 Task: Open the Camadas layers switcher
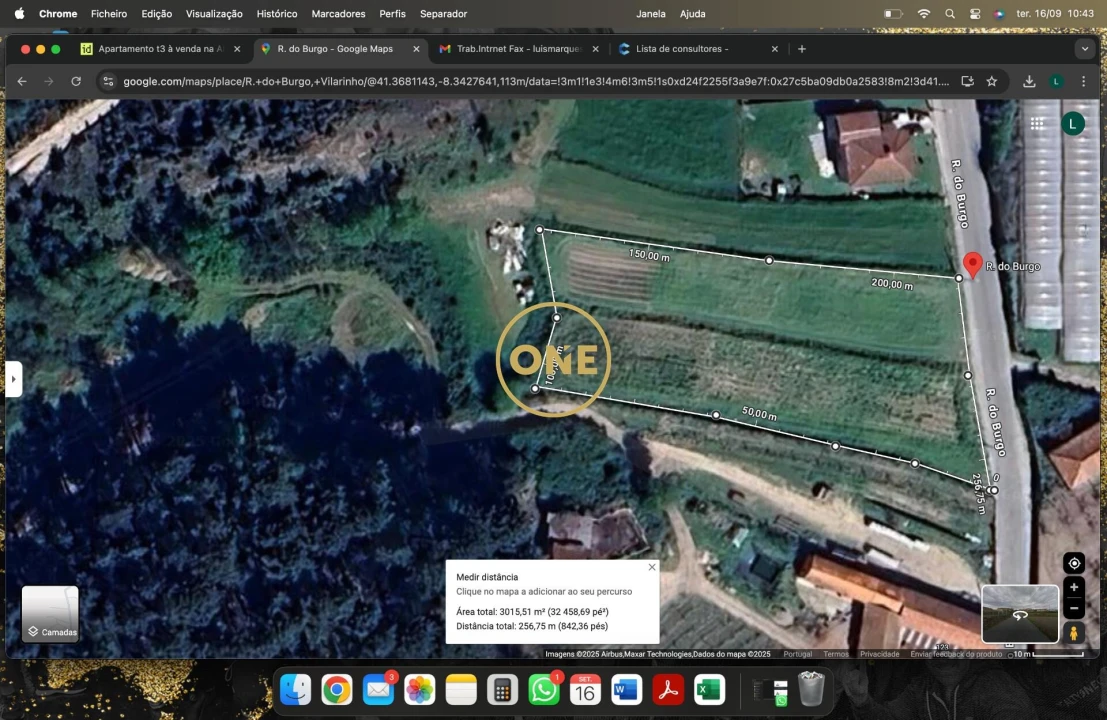coord(50,612)
